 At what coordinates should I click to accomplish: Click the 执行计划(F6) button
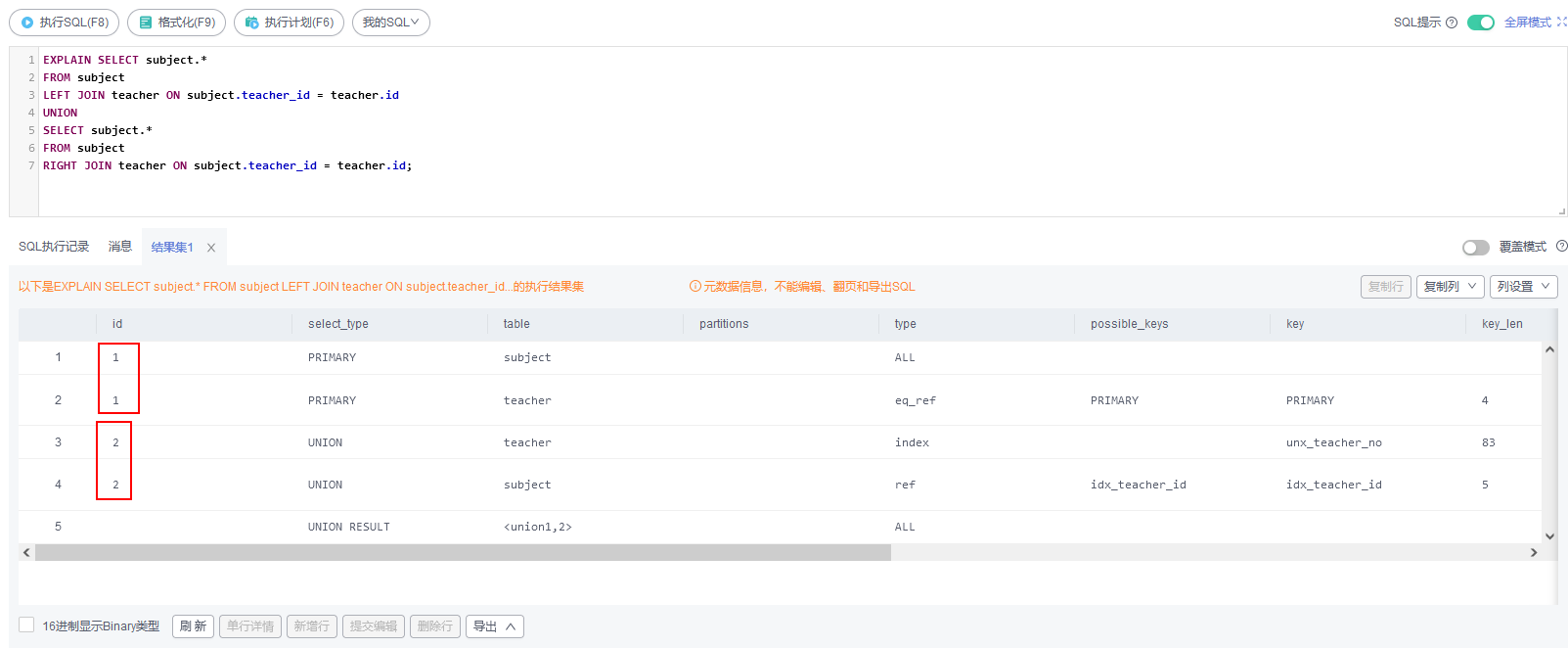click(289, 23)
